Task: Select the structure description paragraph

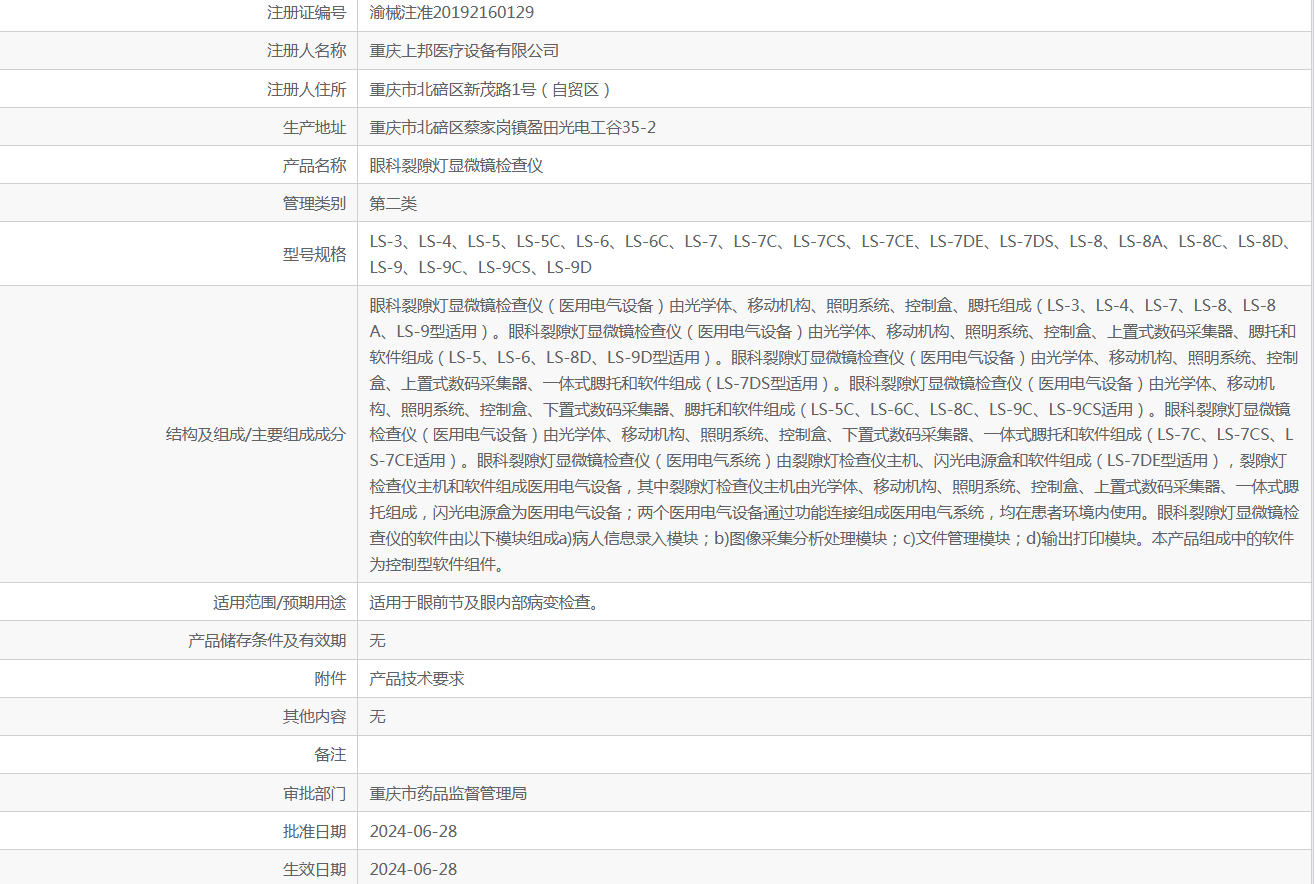Action: (834, 434)
